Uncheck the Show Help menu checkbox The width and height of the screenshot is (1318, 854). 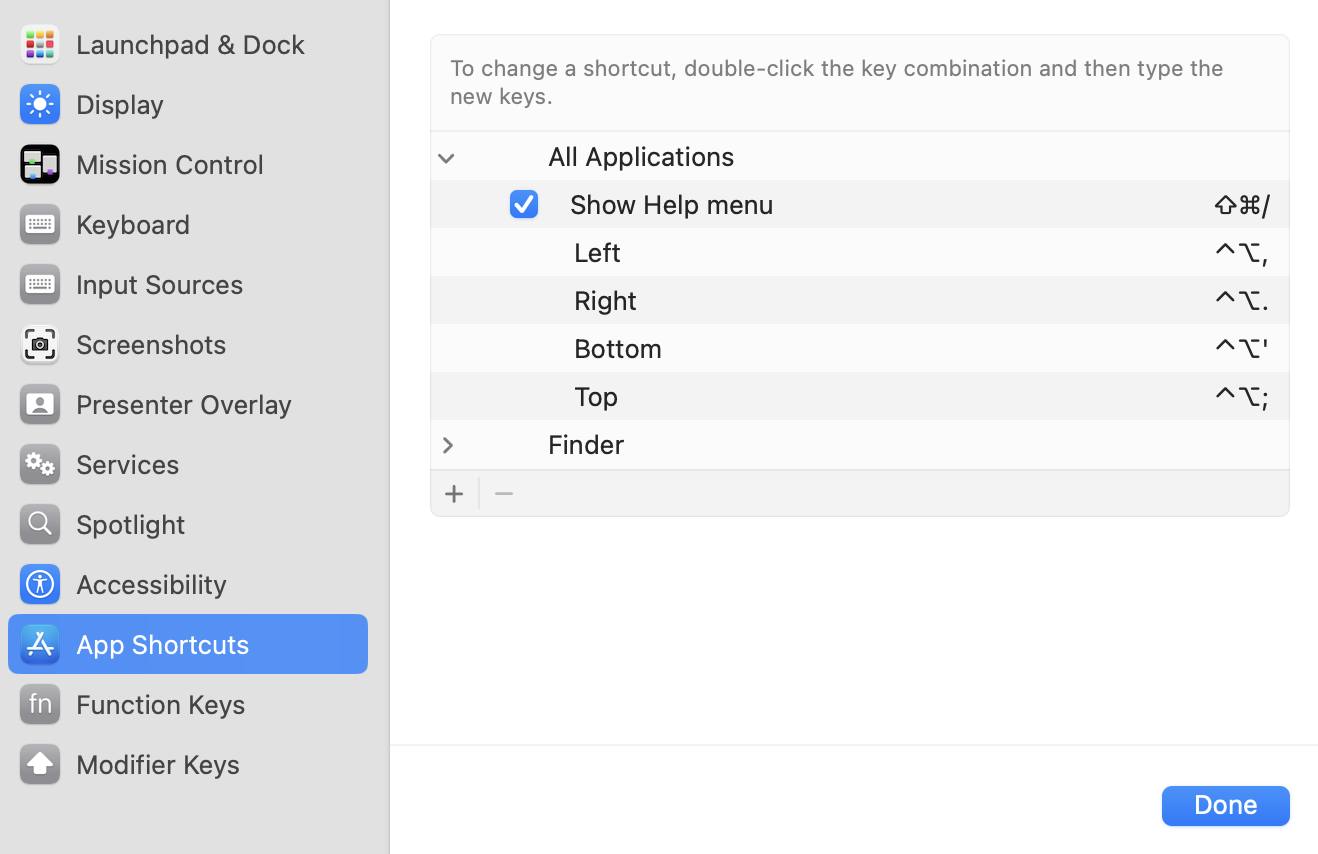[x=524, y=204]
